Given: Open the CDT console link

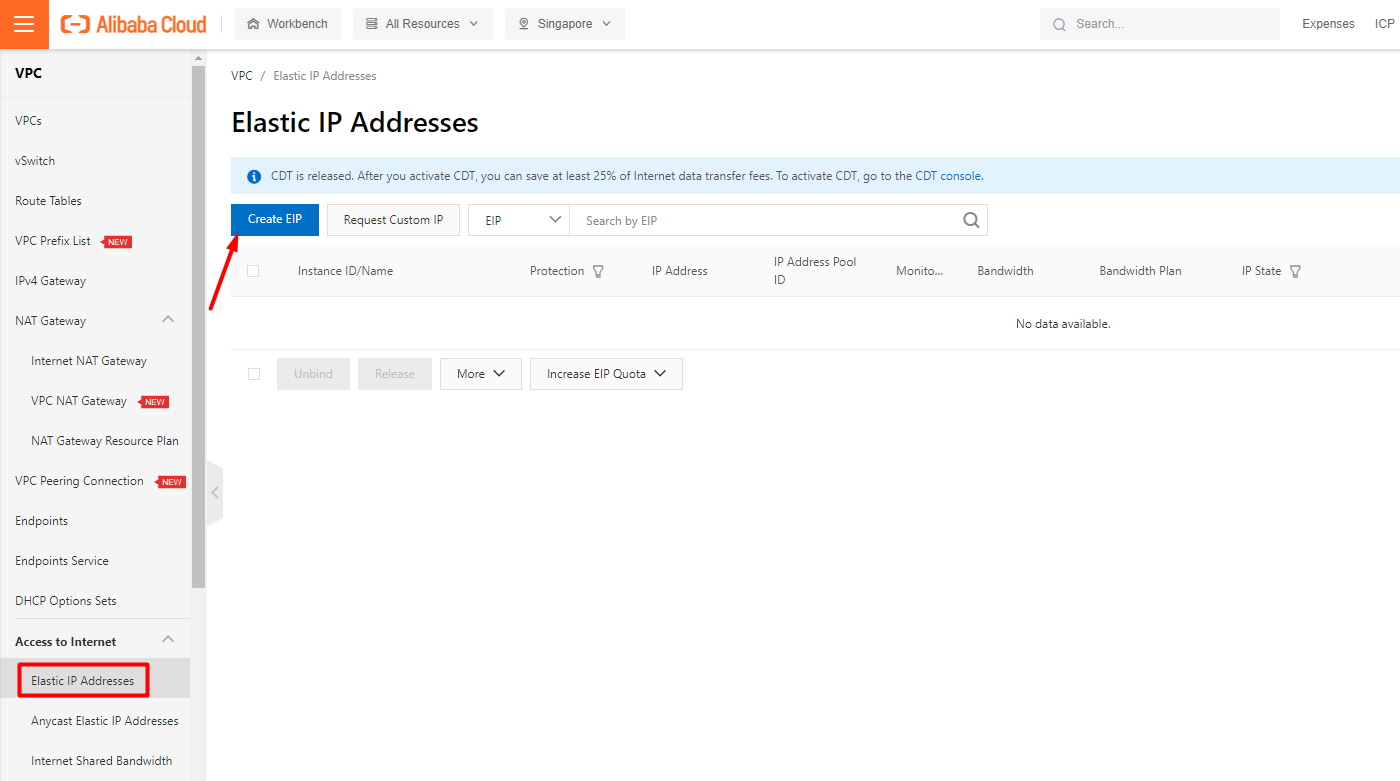Looking at the screenshot, I should [x=948, y=176].
